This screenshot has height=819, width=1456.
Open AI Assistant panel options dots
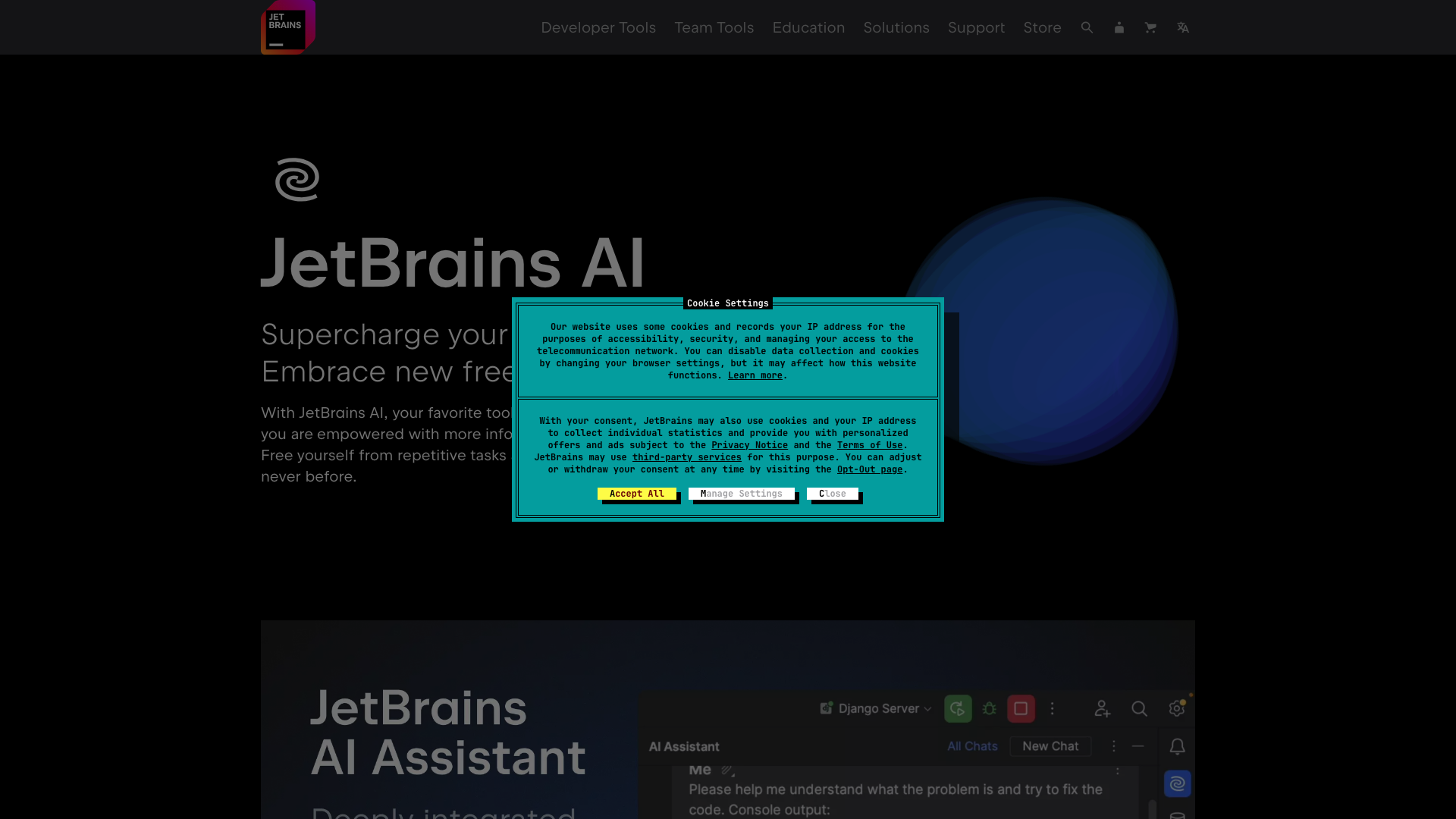pyautogui.click(x=1113, y=746)
